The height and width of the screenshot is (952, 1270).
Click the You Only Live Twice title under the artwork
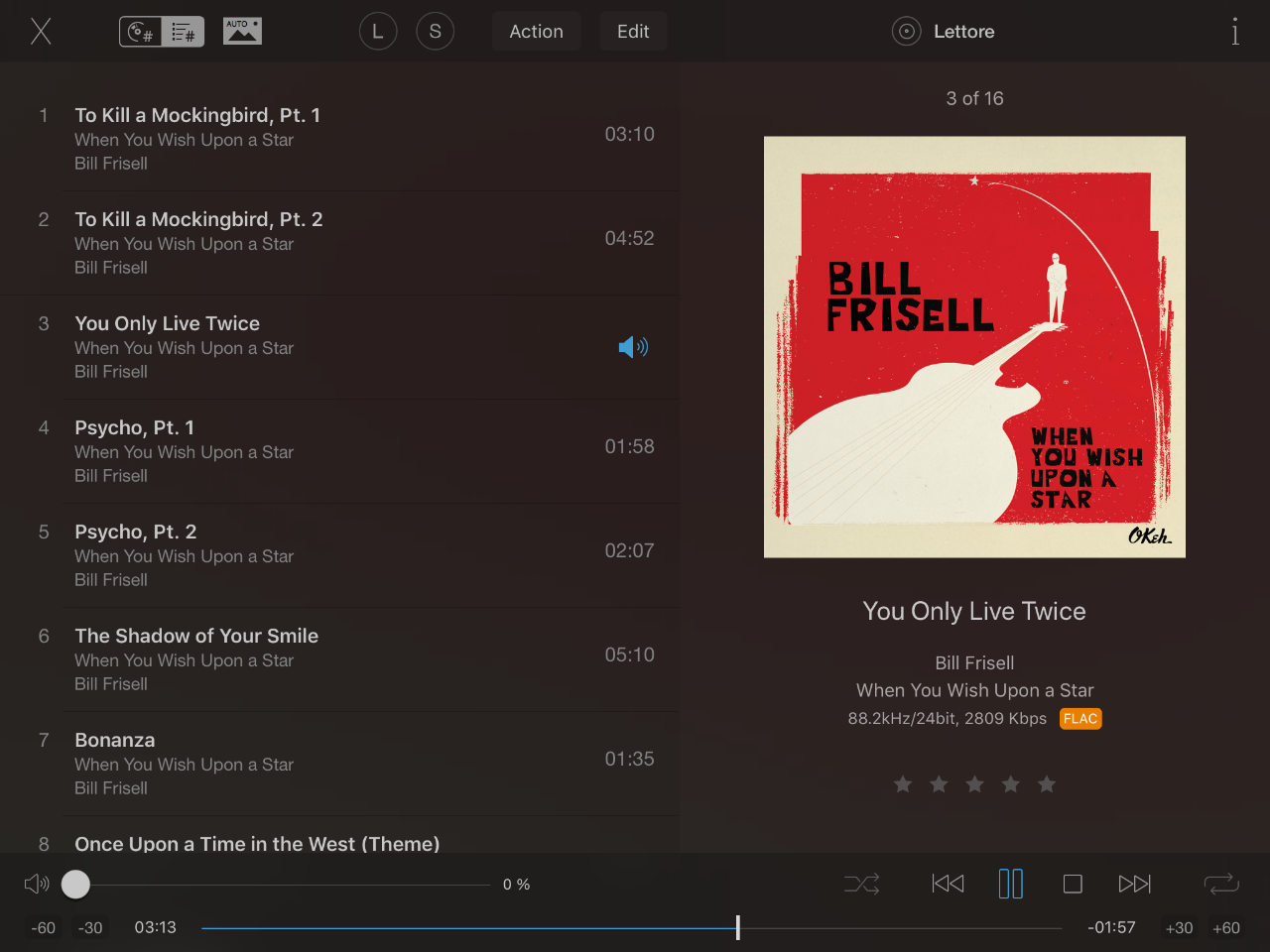(974, 611)
